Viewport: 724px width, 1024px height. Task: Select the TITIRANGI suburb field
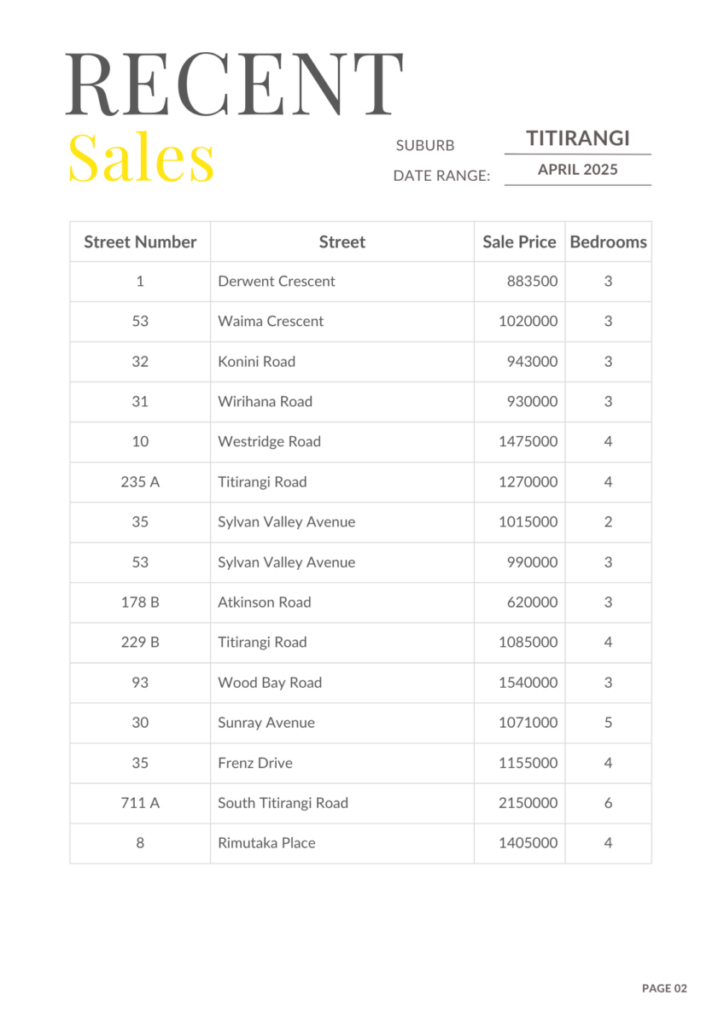pyautogui.click(x=578, y=138)
